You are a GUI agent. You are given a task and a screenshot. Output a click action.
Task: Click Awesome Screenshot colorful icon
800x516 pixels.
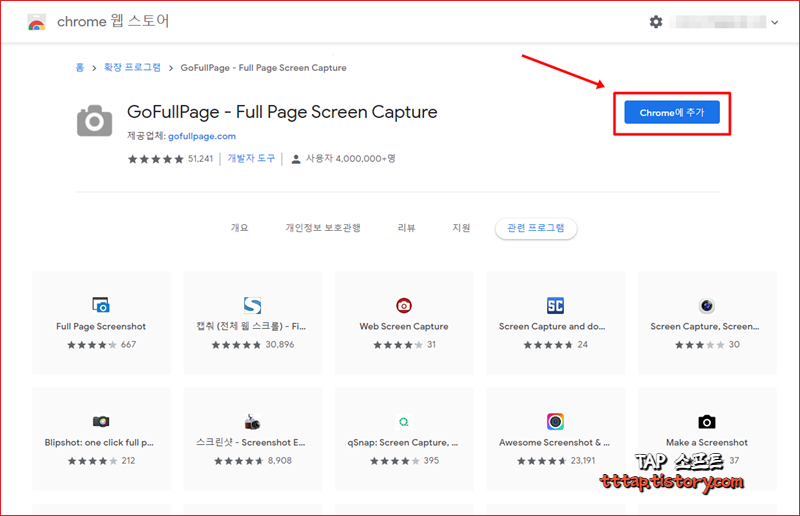pyautogui.click(x=555, y=422)
